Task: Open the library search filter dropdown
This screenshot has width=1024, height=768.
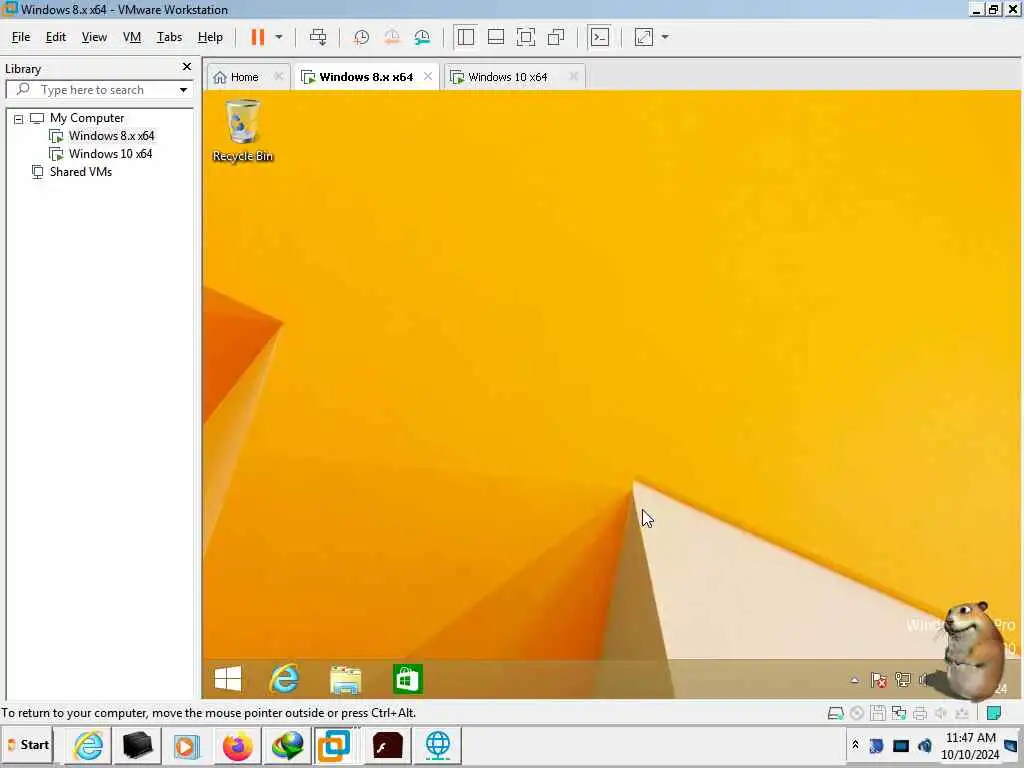Action: [x=184, y=89]
